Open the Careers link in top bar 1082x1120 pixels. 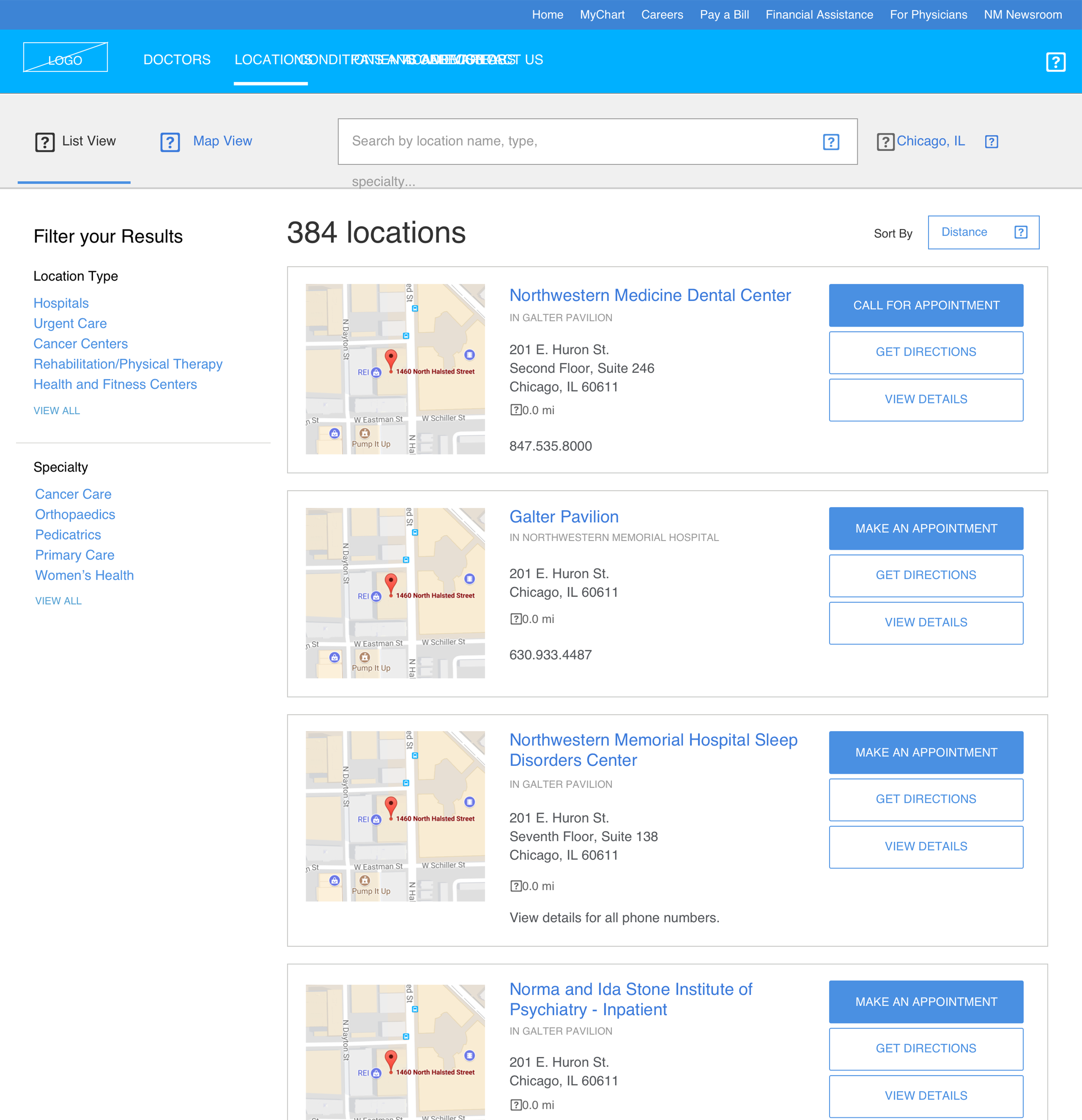point(662,15)
